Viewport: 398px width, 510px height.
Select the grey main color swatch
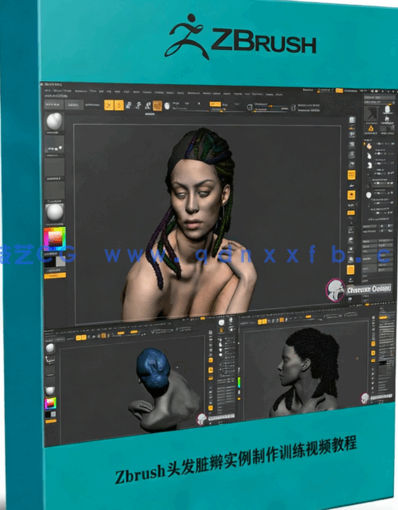(x=61, y=261)
